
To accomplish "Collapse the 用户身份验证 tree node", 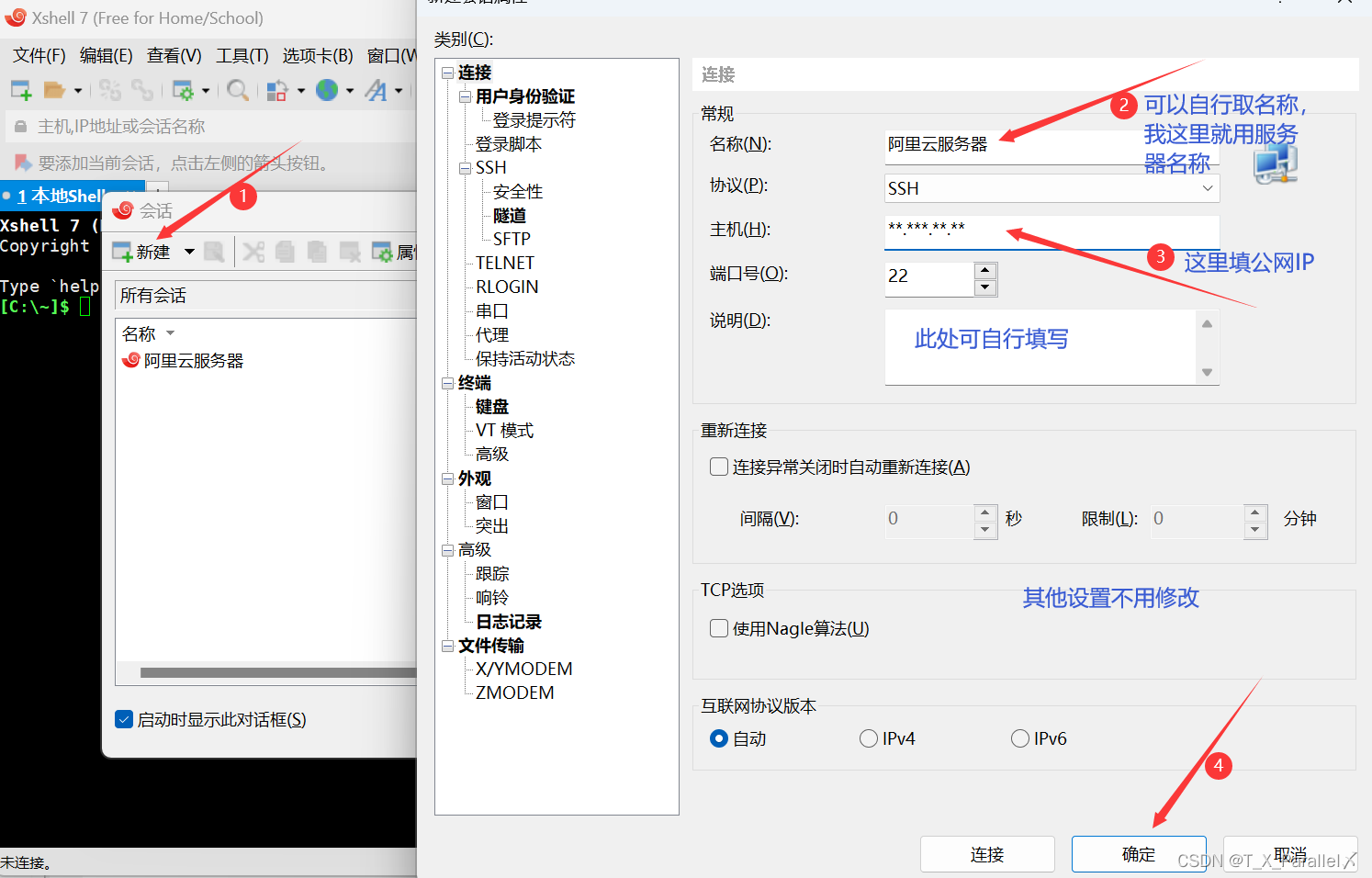I will pos(465,96).
